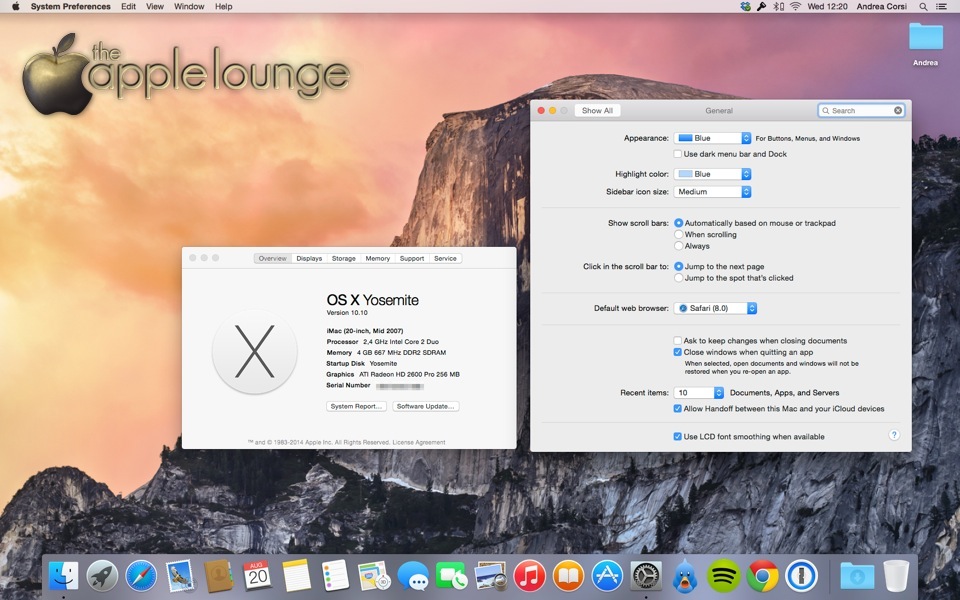The width and height of the screenshot is (960, 600).
Task: Open Default web browser dropdown
Action: coord(716,308)
